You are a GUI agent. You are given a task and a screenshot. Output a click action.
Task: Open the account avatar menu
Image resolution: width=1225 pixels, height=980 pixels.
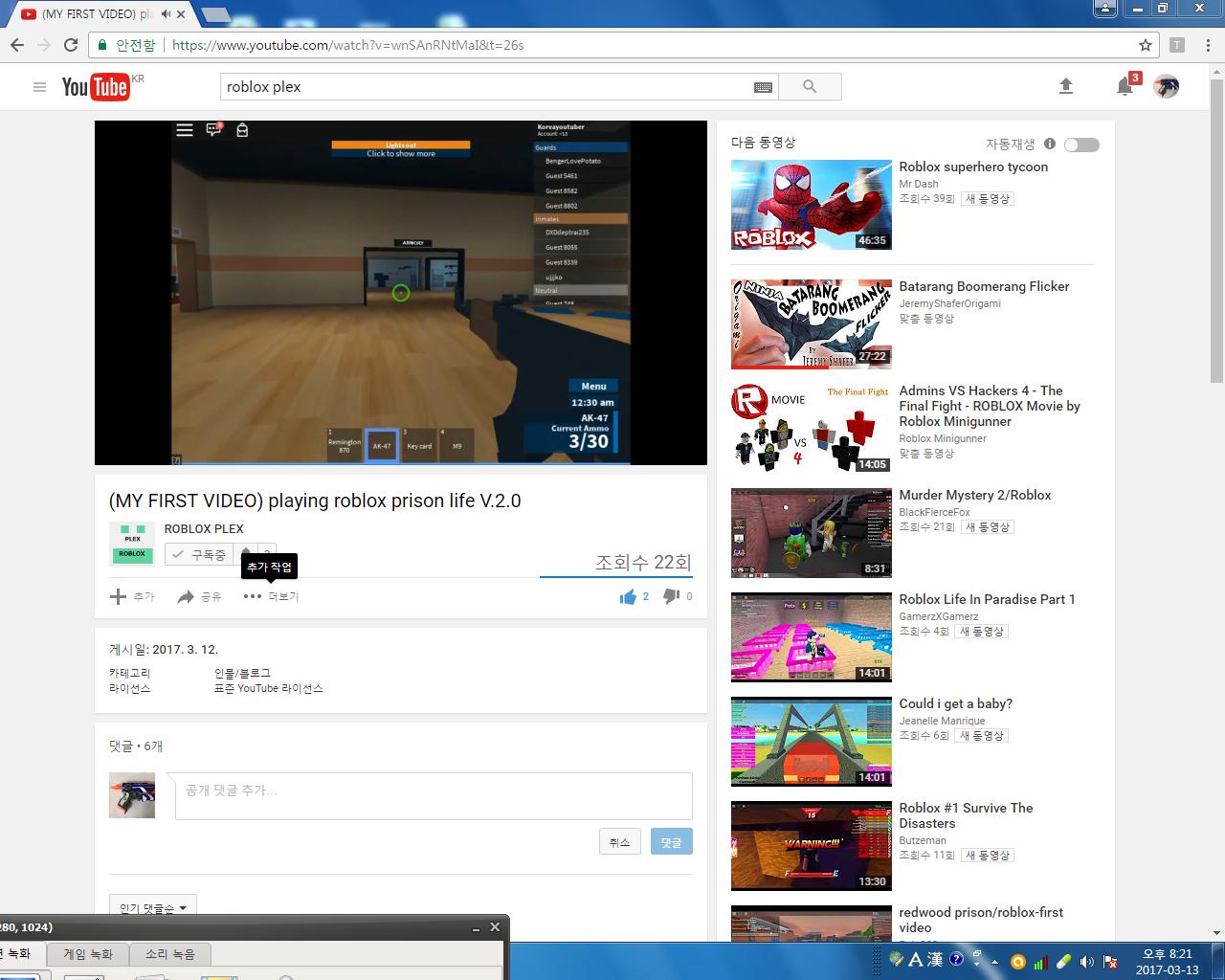coord(1166,86)
